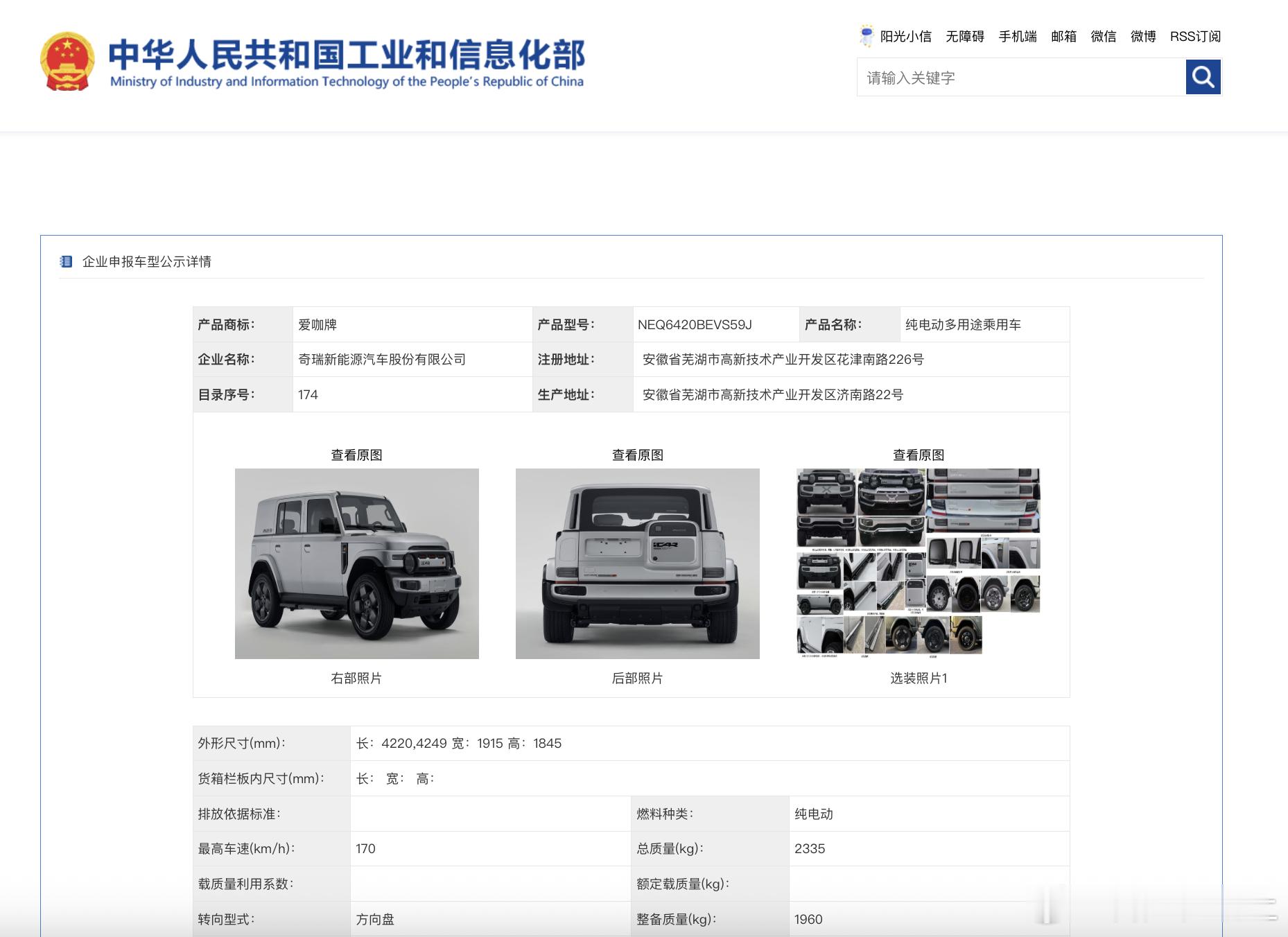Click the 总质量(kg) label
Screen dimensions: 1288x937
pyautogui.click(x=670, y=848)
